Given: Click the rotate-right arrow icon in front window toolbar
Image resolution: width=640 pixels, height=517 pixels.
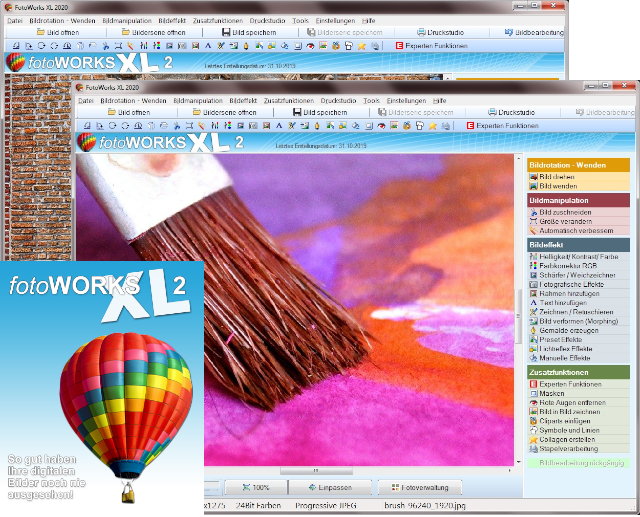Looking at the screenshot, I should 125,126.
